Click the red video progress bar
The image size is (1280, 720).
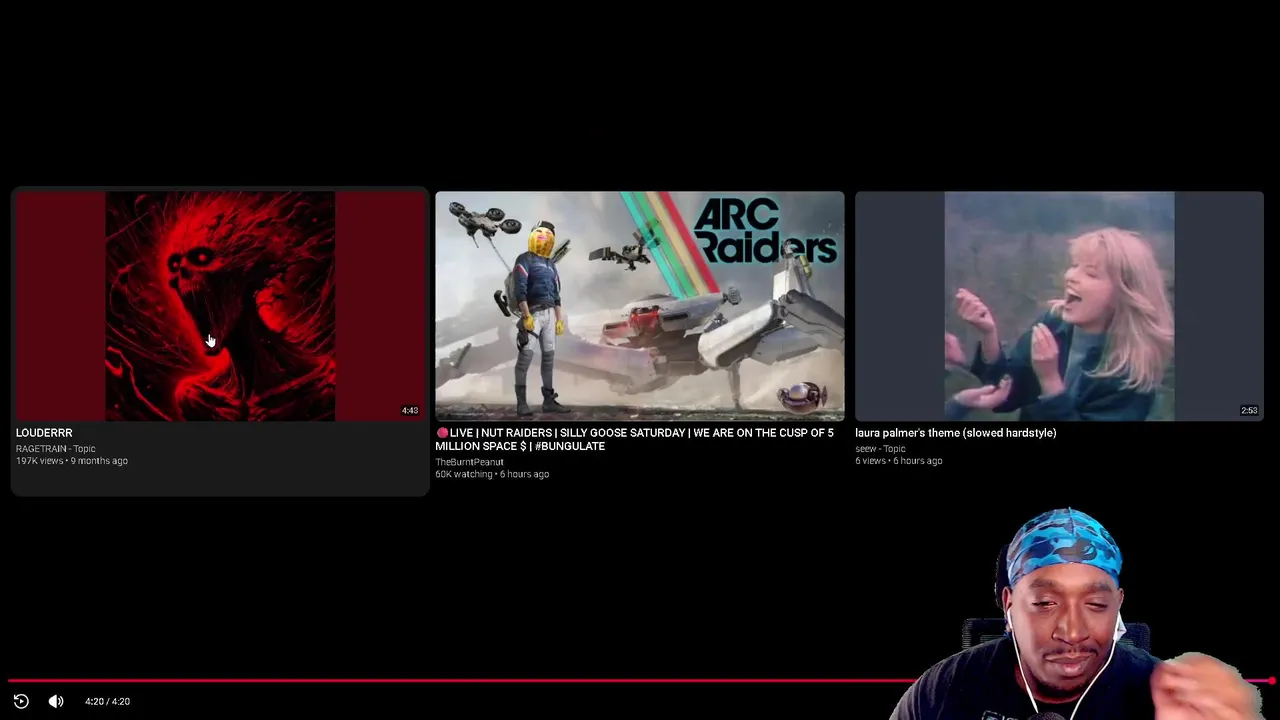(640, 681)
